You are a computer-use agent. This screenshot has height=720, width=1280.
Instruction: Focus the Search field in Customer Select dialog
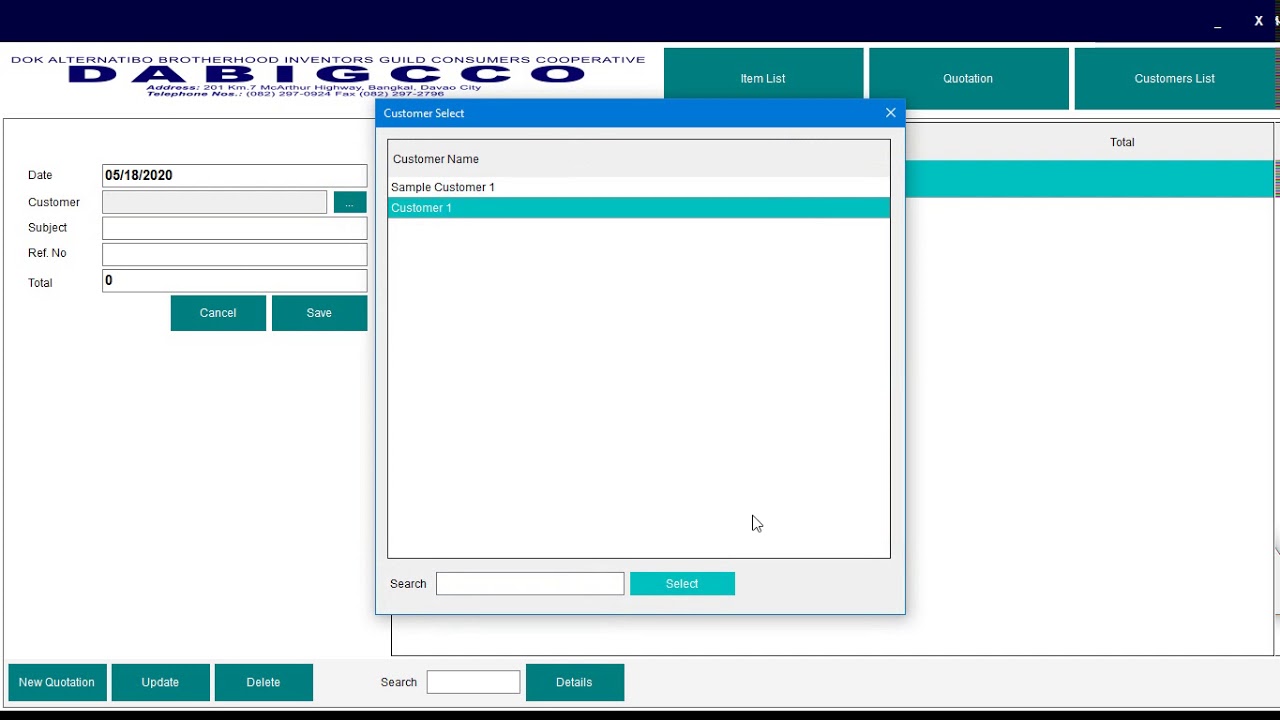[530, 584]
